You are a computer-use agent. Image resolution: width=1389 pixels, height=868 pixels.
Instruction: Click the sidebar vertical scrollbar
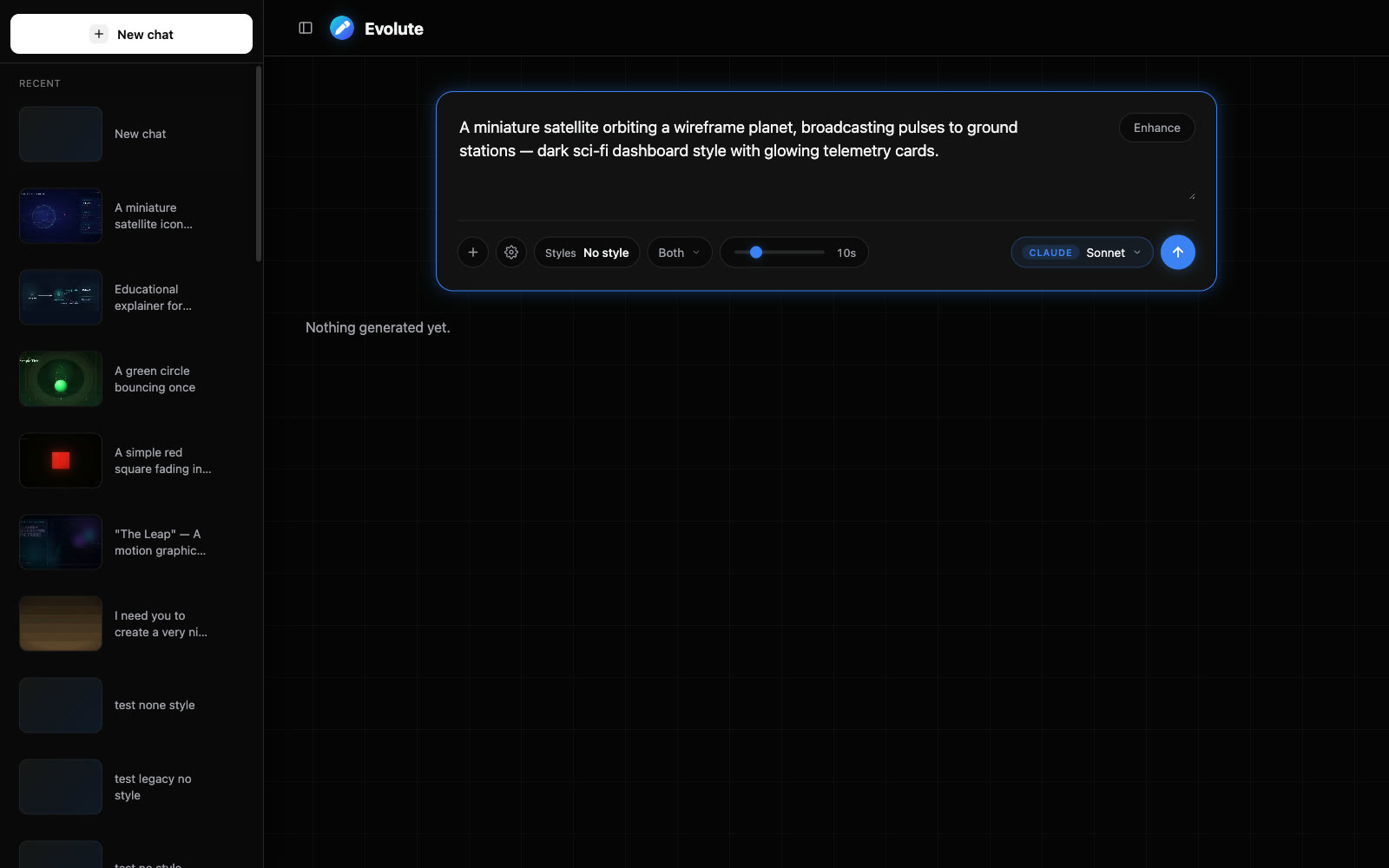click(x=259, y=164)
